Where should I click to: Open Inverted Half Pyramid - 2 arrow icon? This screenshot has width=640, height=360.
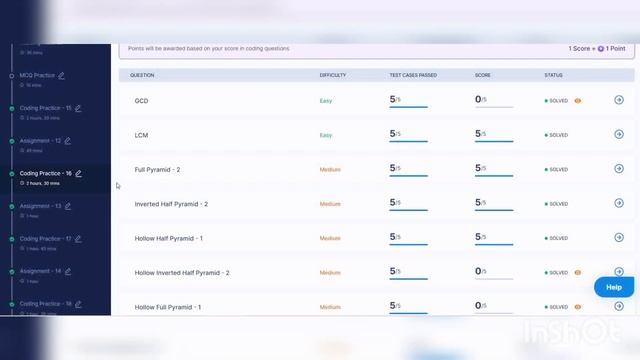[619, 203]
